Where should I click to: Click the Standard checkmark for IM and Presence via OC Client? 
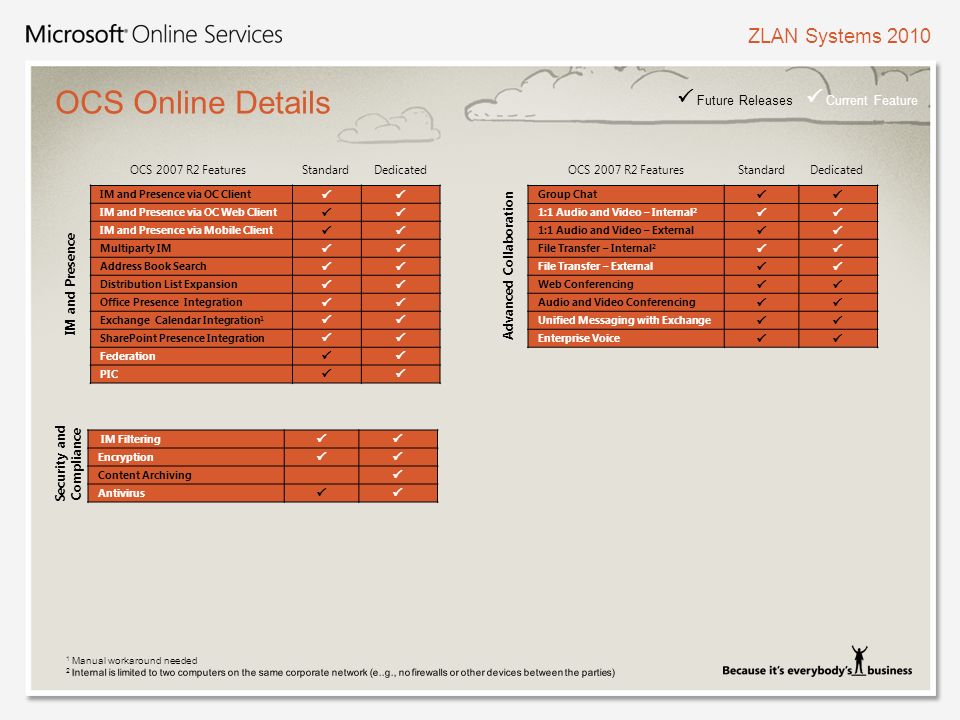coord(326,194)
